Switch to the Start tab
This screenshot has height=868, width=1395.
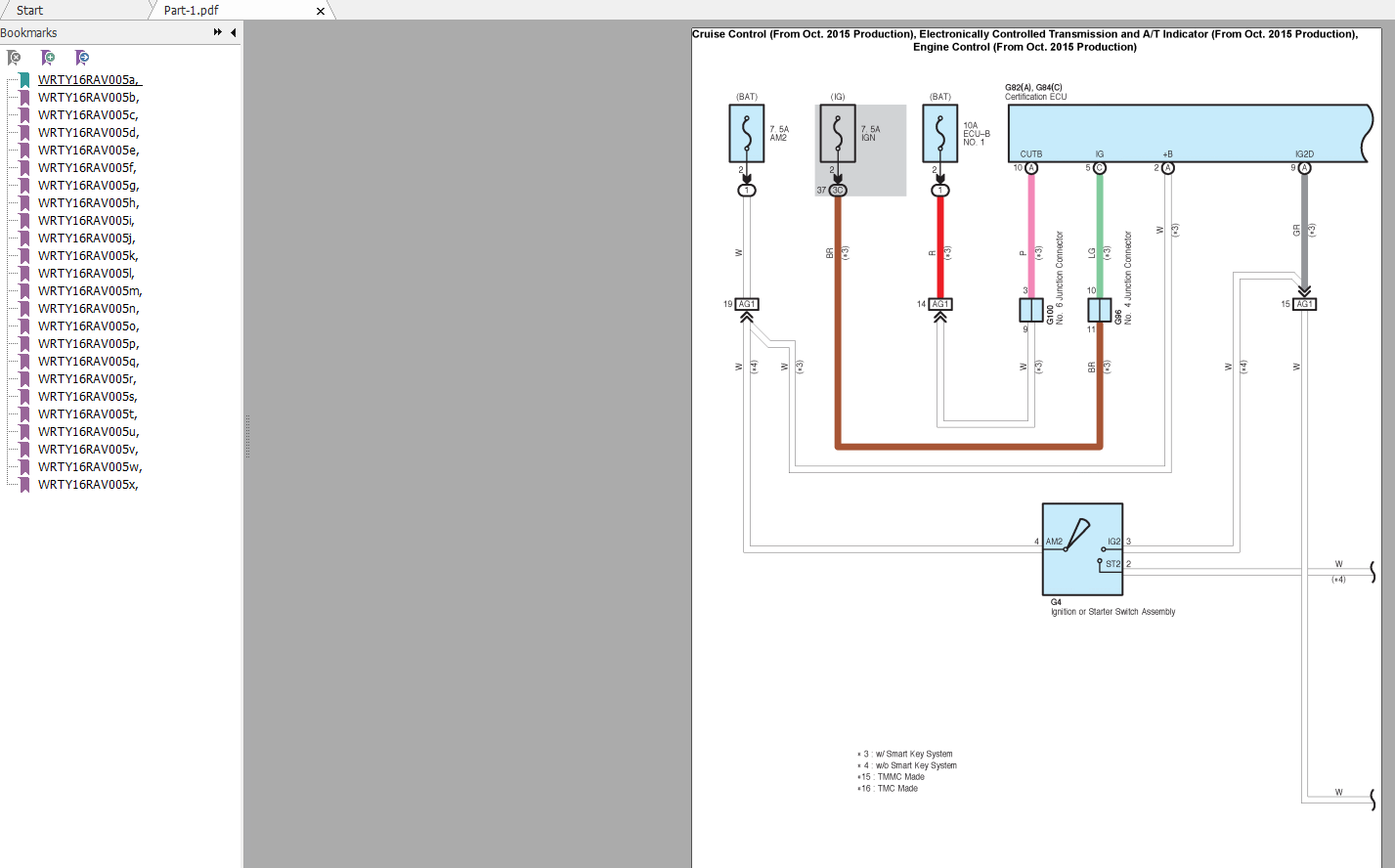pos(29,10)
